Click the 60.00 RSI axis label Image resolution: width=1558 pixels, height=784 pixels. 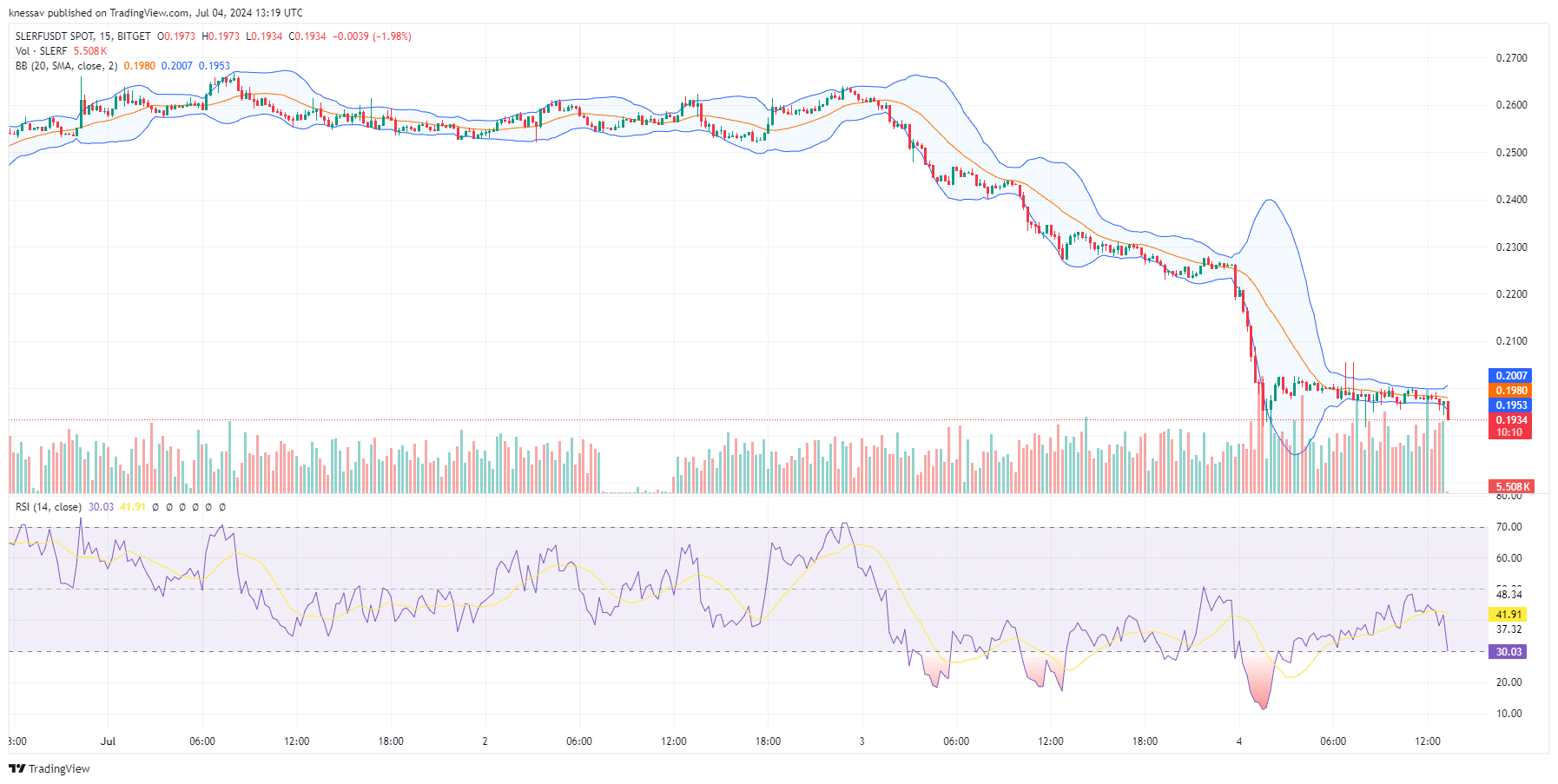tap(1508, 558)
